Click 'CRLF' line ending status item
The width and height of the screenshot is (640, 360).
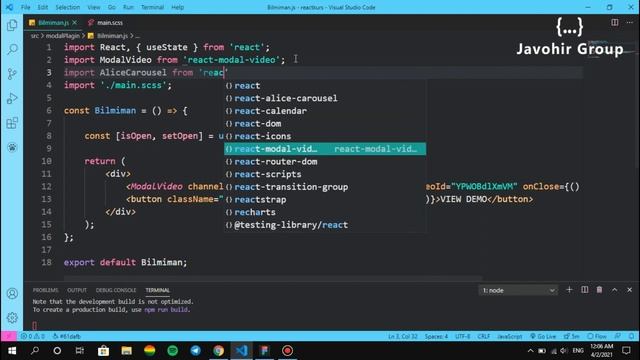click(484, 336)
